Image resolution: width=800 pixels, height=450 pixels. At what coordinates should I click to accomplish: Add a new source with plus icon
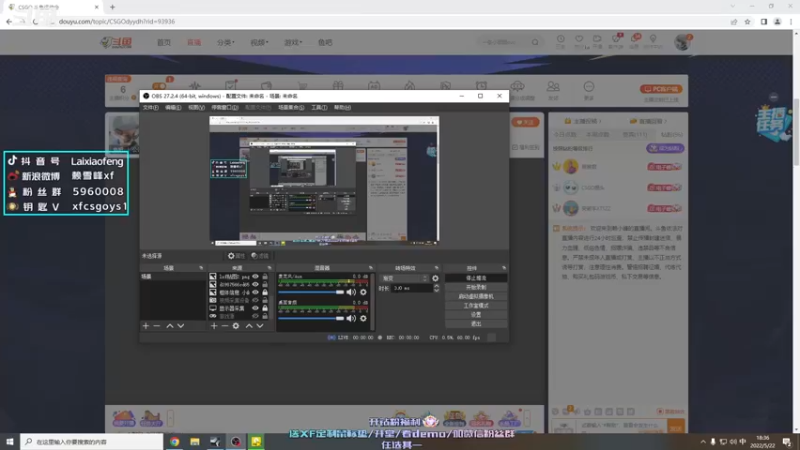click(x=214, y=326)
